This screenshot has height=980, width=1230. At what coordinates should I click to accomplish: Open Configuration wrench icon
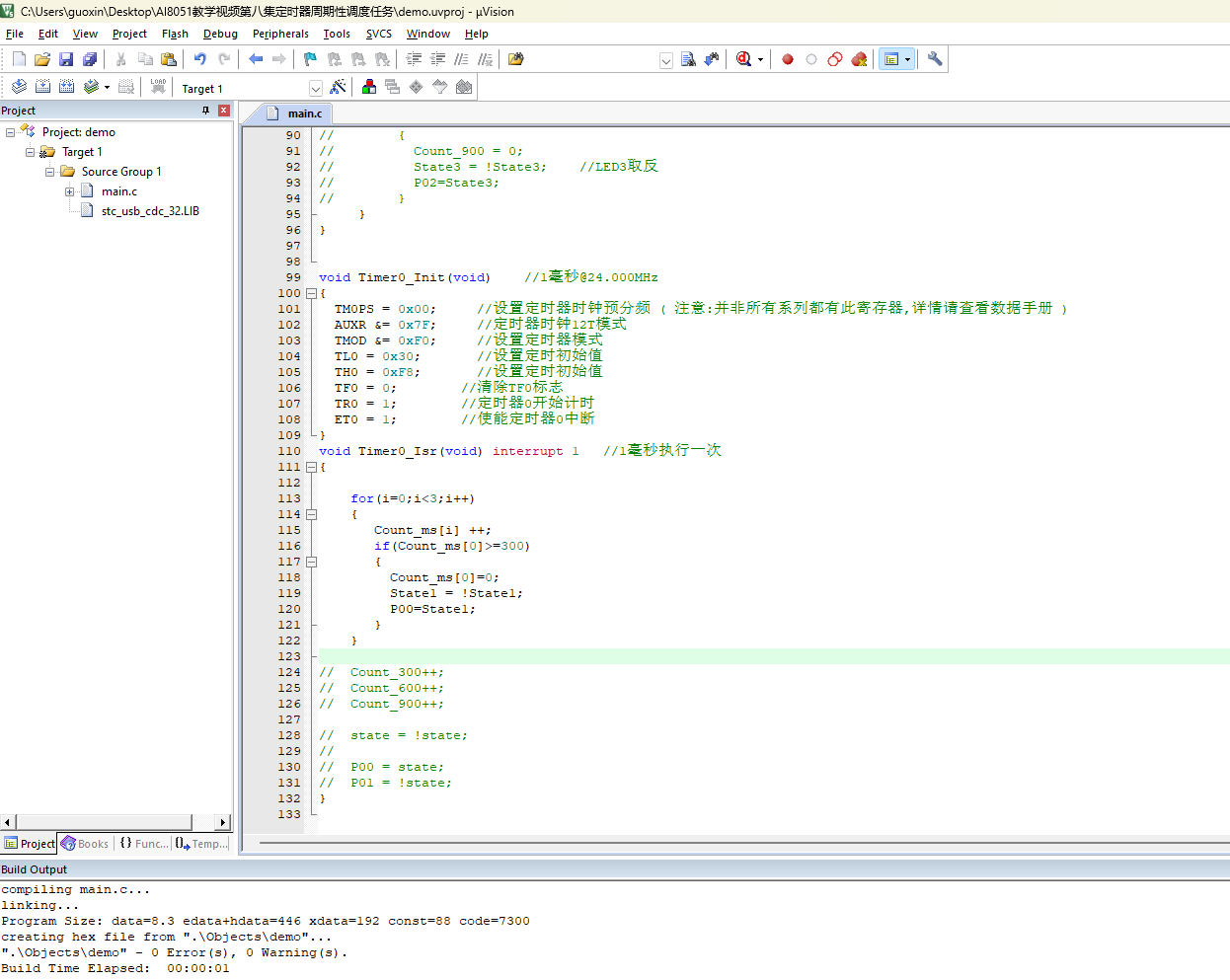[935, 59]
